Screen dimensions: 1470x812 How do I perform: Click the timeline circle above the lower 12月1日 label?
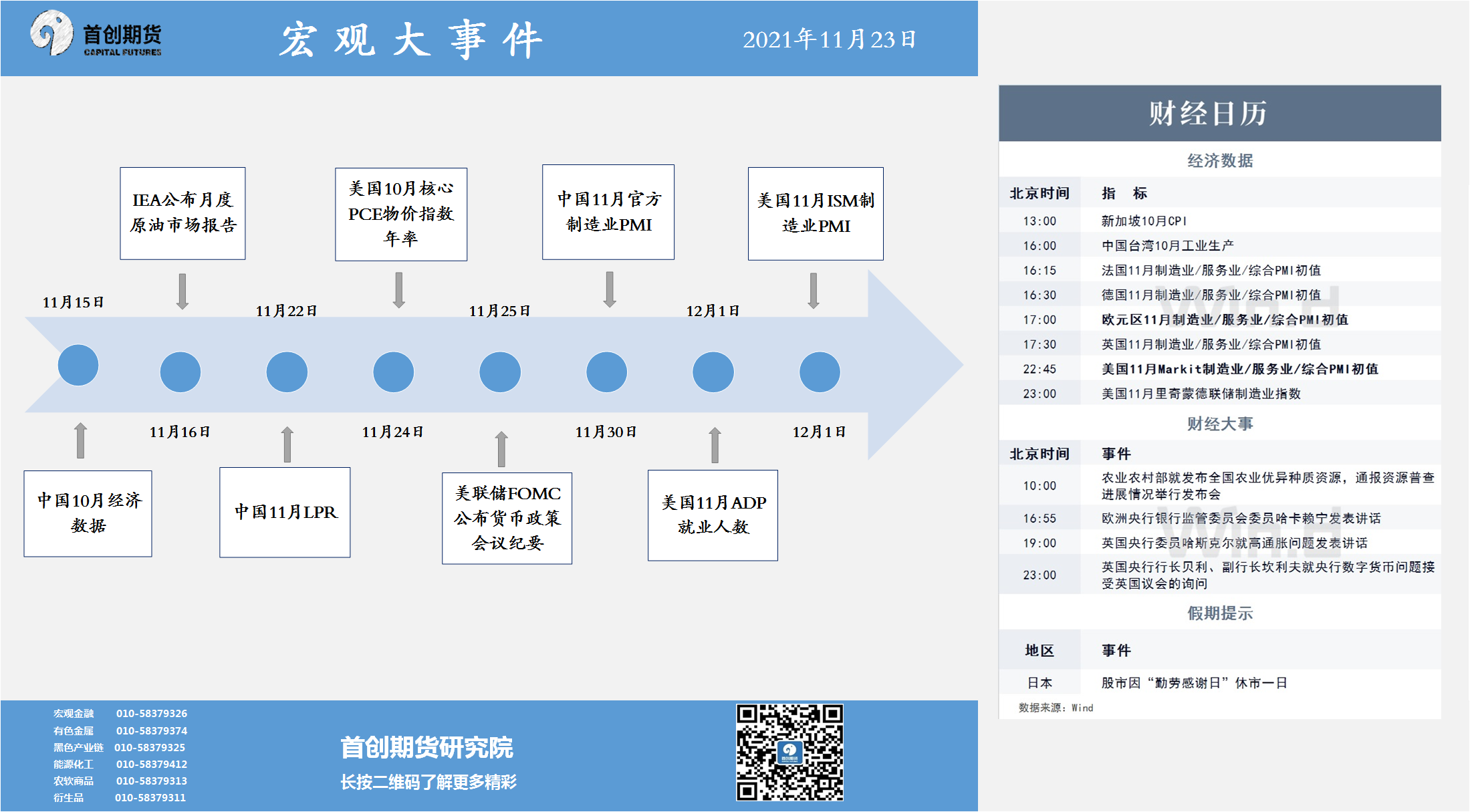click(820, 372)
